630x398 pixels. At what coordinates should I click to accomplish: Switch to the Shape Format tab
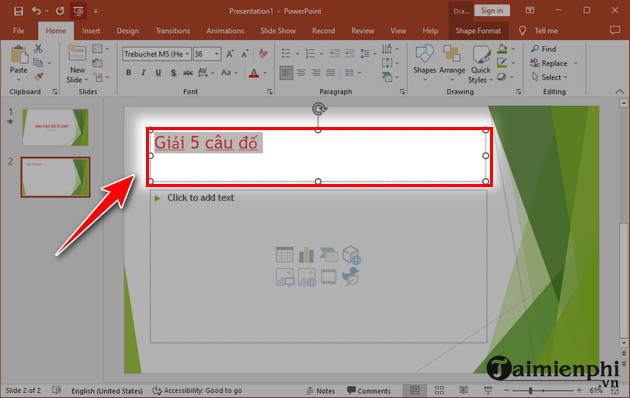click(478, 31)
